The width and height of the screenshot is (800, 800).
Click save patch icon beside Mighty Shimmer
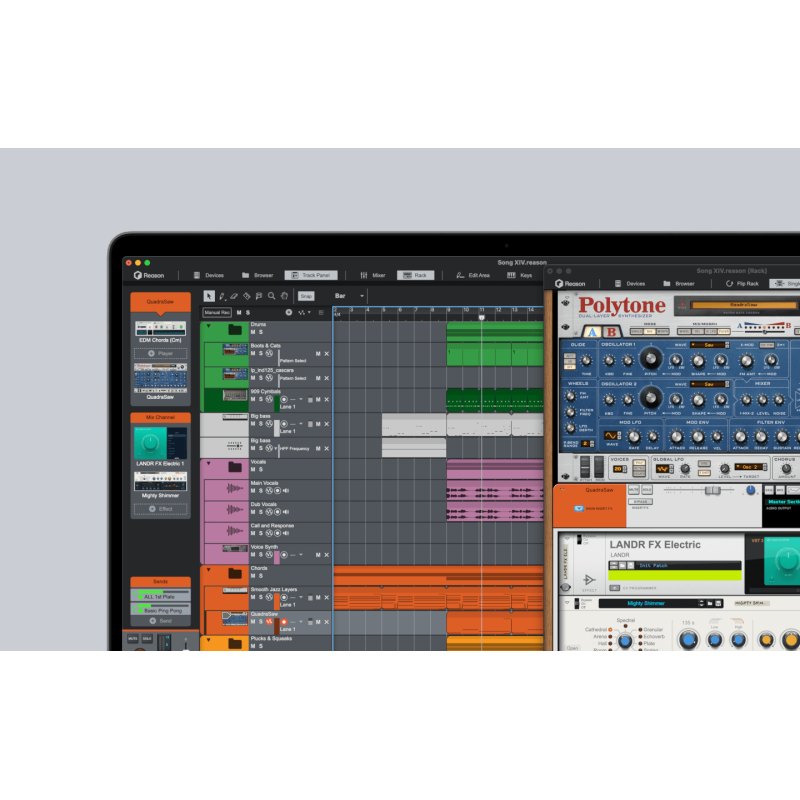[718, 604]
